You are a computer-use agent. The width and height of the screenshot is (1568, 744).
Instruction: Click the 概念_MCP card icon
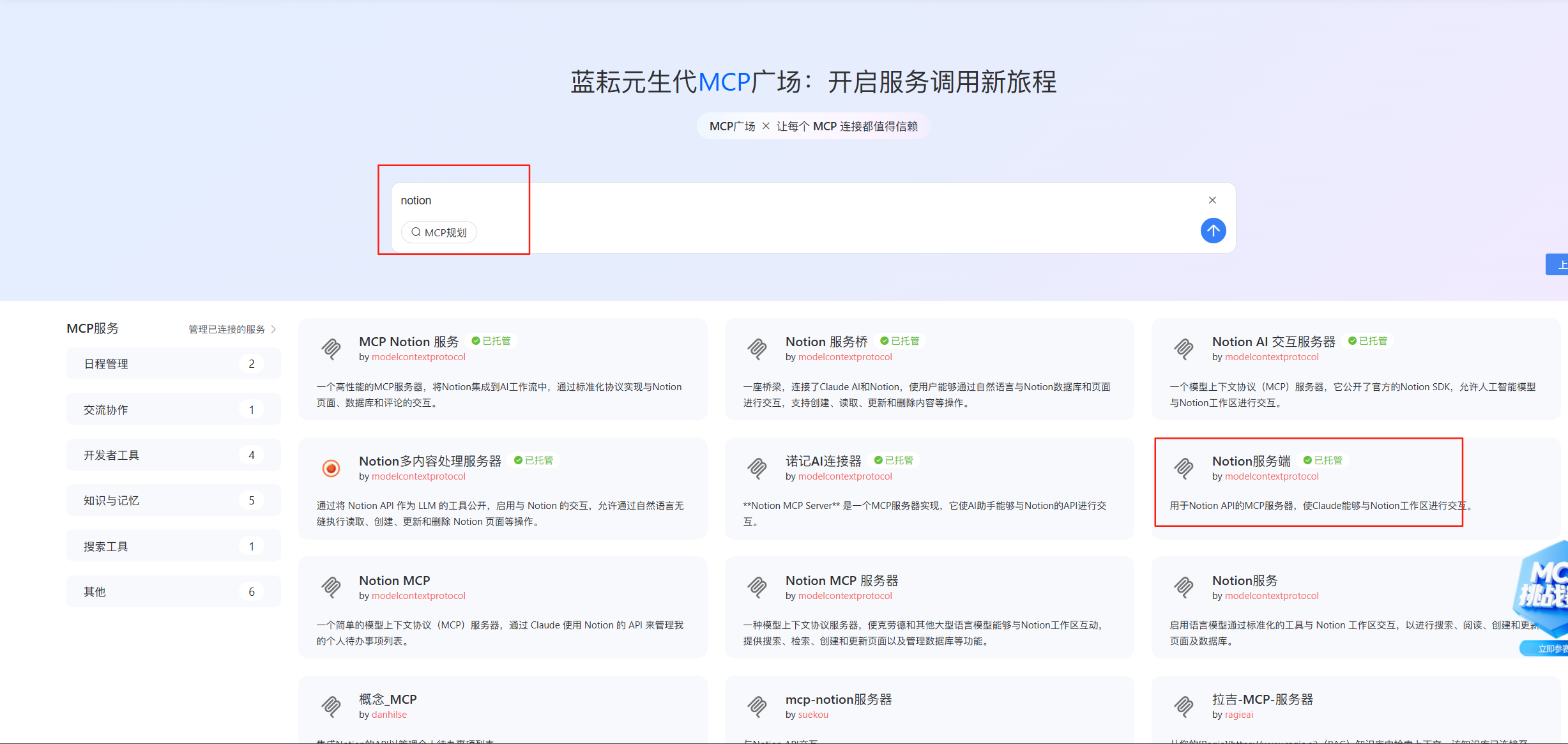pos(331,706)
